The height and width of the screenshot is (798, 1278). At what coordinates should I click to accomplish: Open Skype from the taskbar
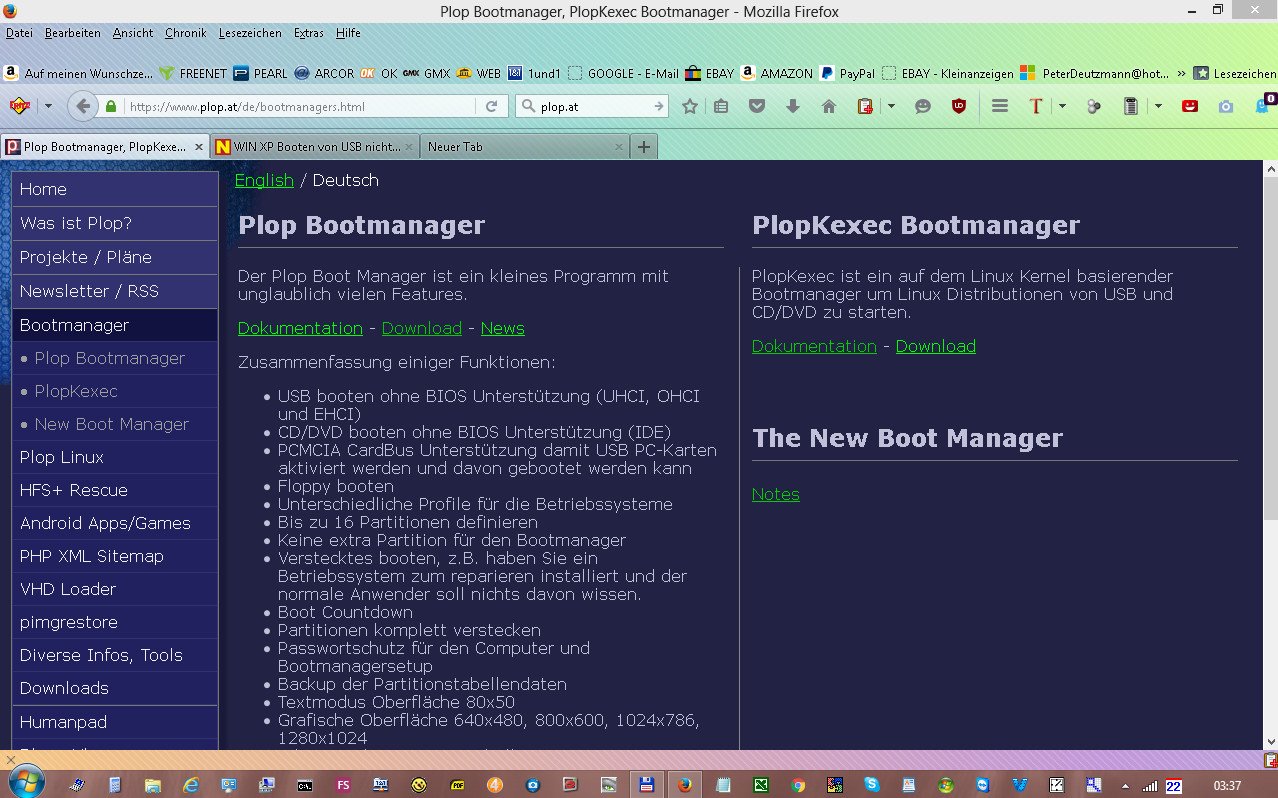tap(873, 785)
